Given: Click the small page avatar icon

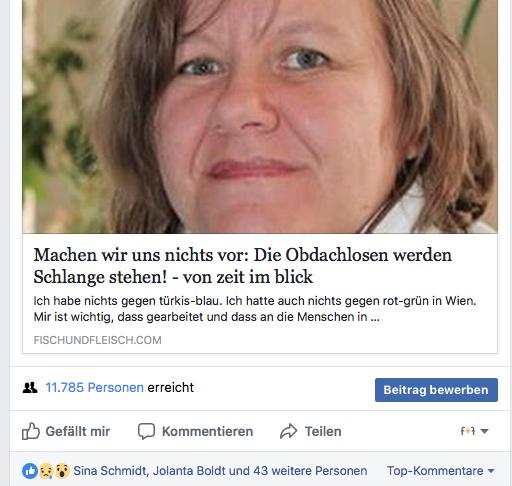Looking at the screenshot, I should [x=468, y=431].
